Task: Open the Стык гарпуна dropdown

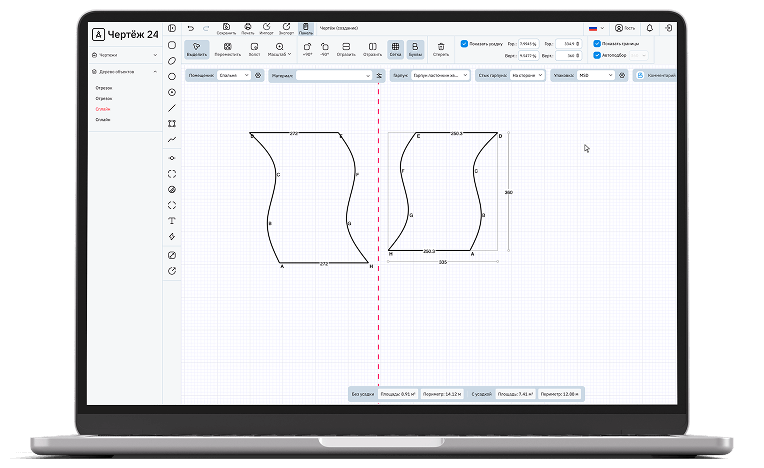Action: pos(526,75)
